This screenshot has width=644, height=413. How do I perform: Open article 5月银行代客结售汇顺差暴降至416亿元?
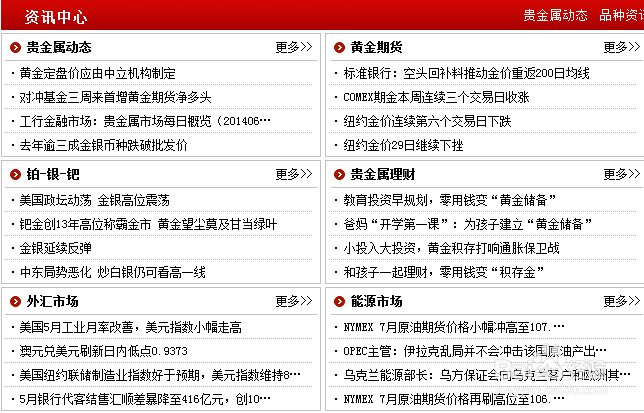tap(145, 399)
